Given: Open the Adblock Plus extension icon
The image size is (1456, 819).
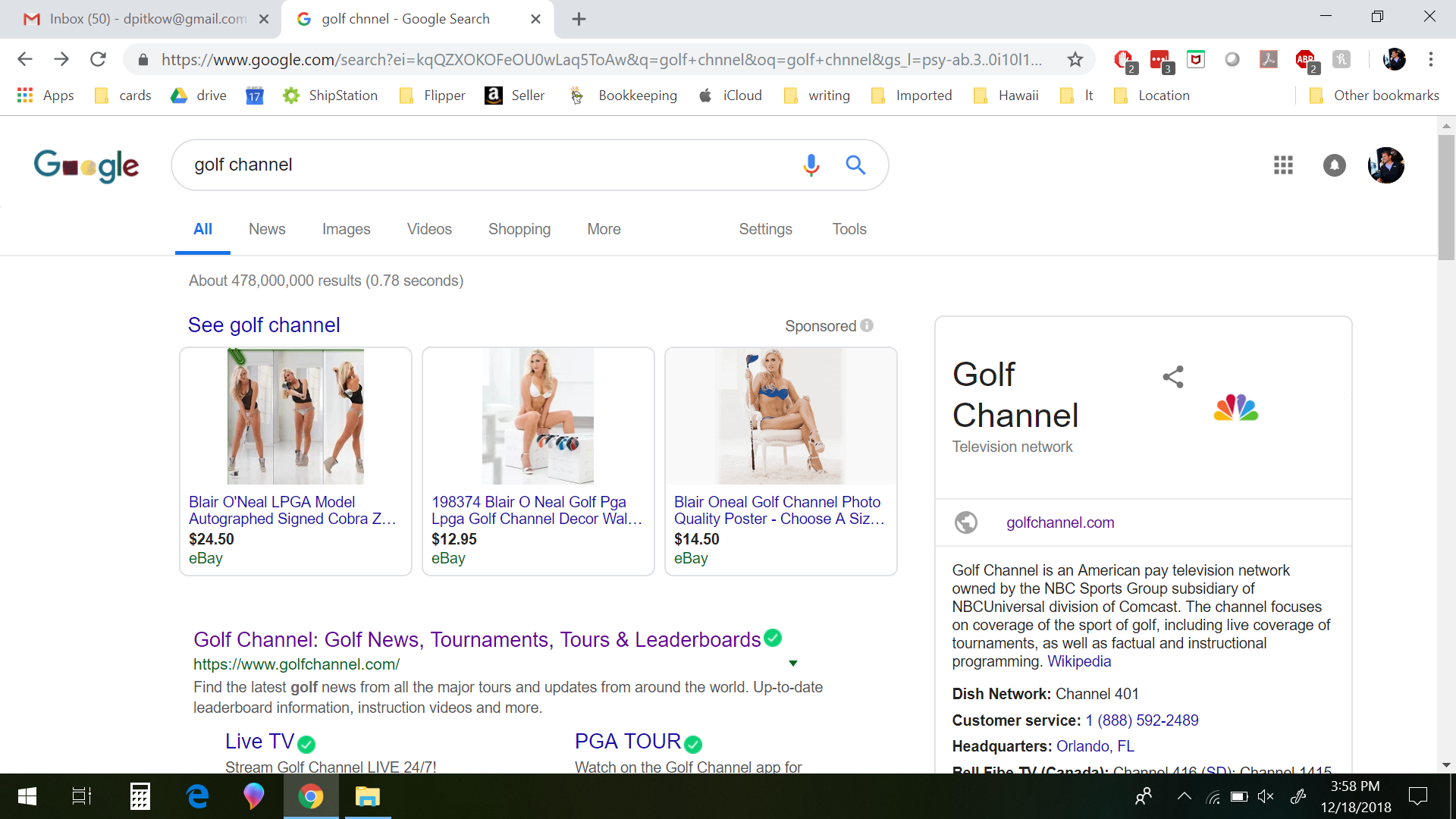Looking at the screenshot, I should coord(1305,59).
